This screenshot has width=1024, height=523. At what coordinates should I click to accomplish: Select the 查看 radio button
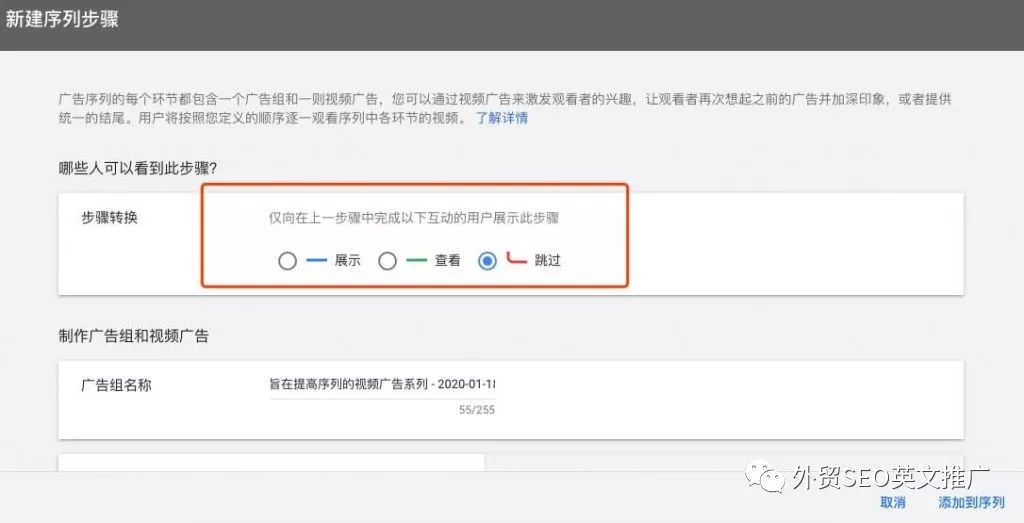(388, 261)
